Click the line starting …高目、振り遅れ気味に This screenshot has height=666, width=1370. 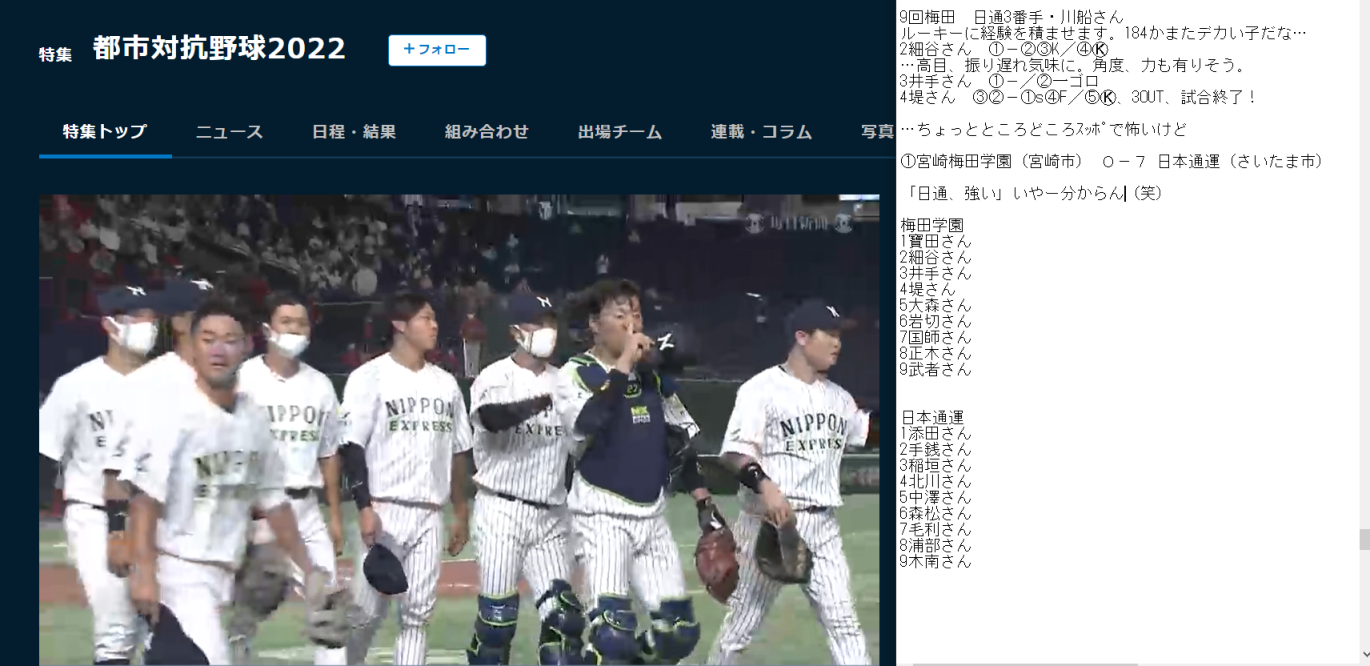pos(1072,65)
